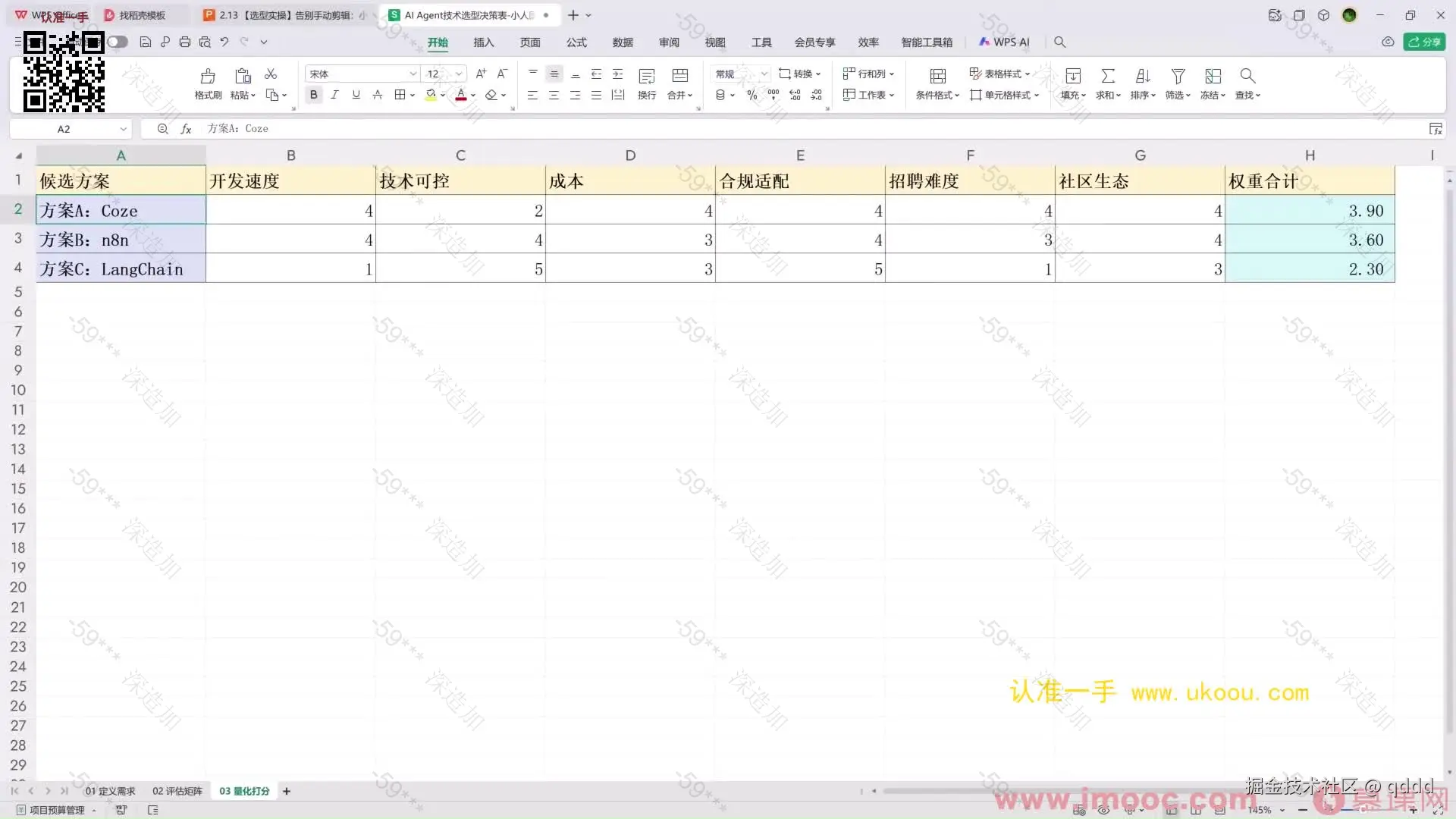Decrease indent in the cell
This screenshot has width=1456, height=819.
click(x=597, y=74)
